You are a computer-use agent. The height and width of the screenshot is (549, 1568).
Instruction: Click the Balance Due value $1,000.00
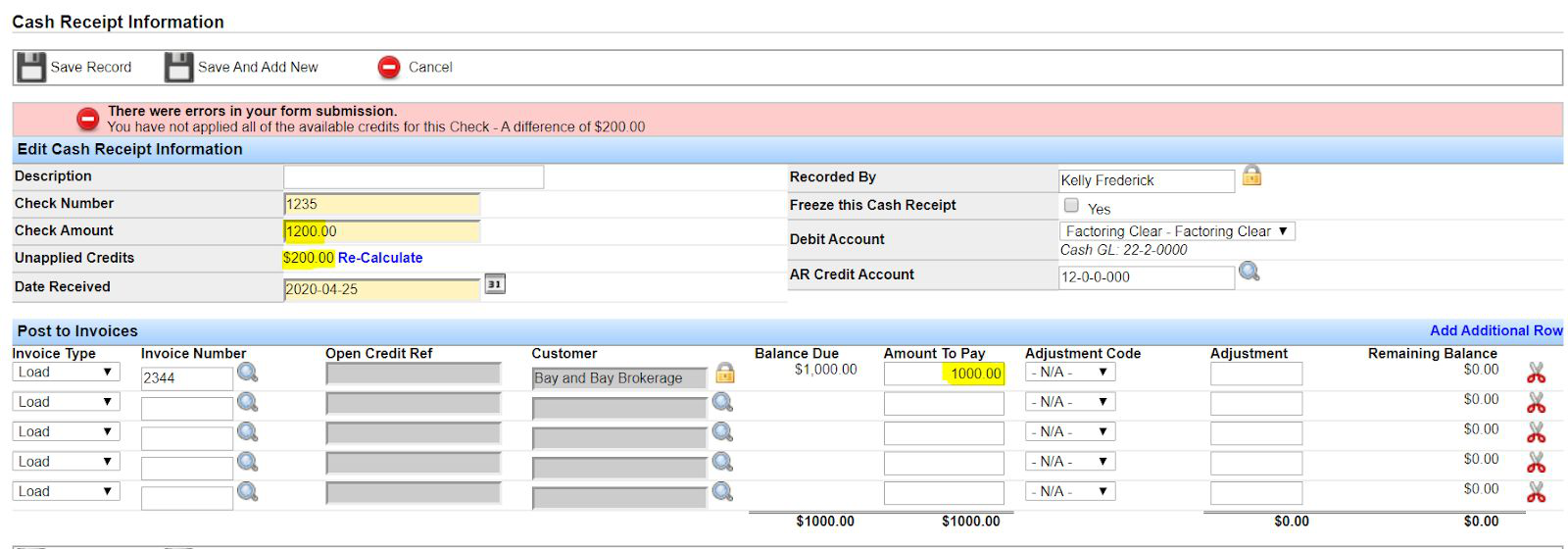tap(825, 370)
